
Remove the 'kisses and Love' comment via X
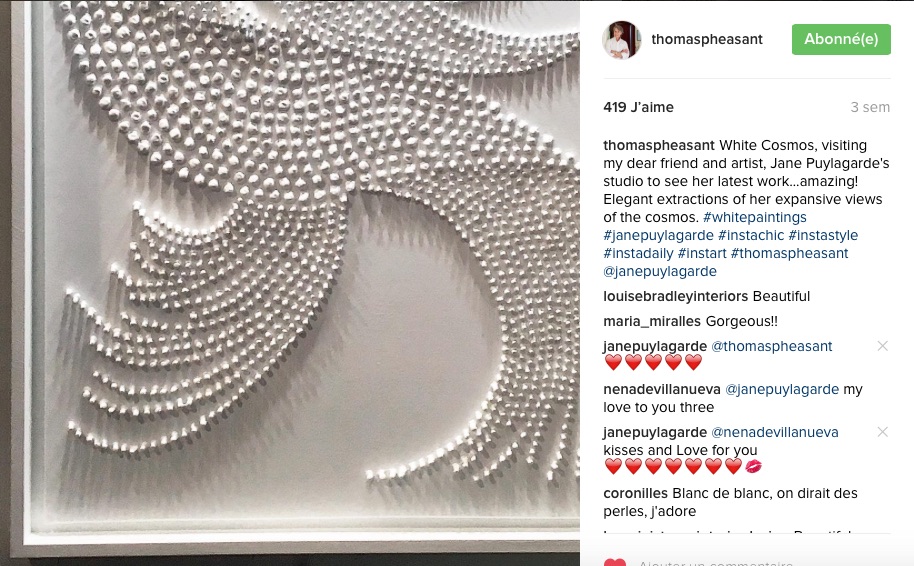[x=883, y=432]
